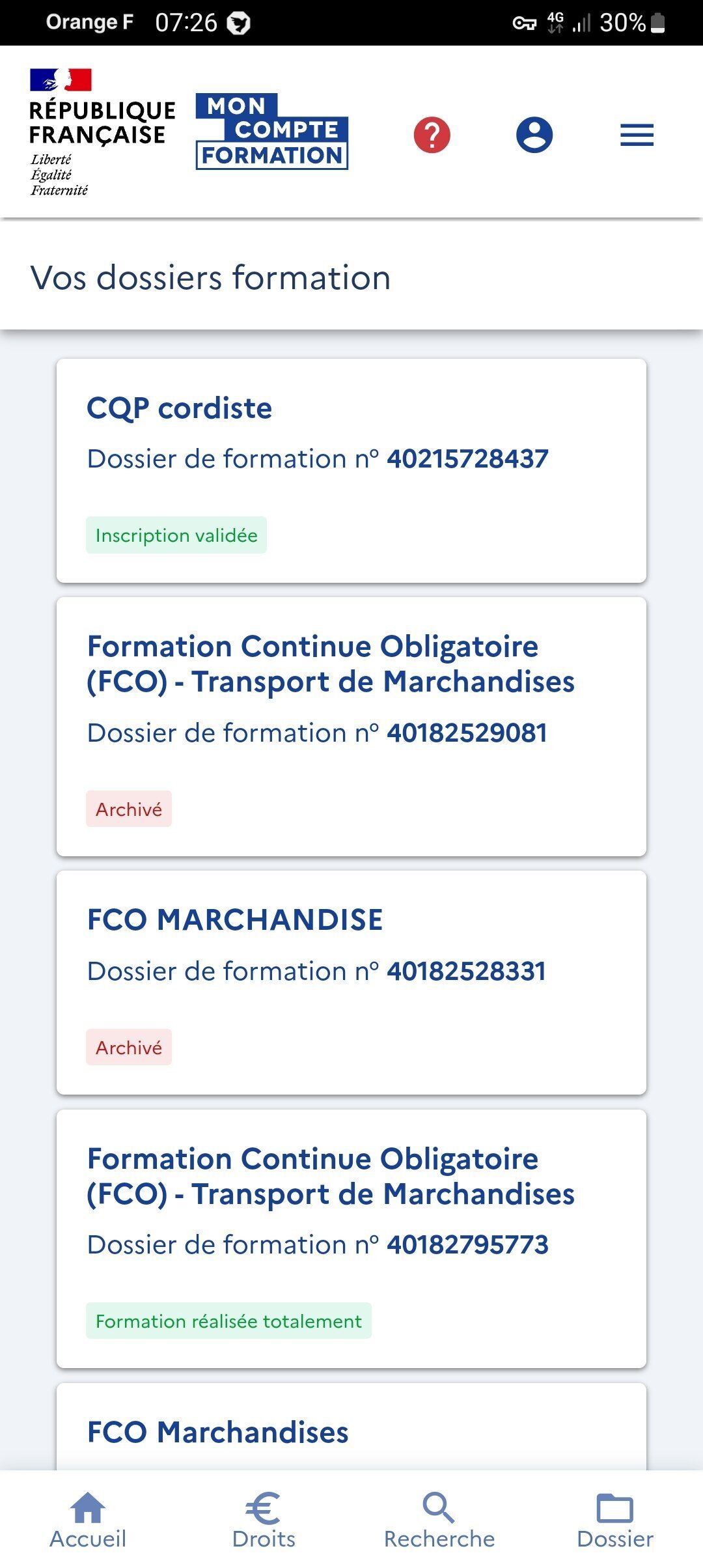Select dossier number 40182529081

click(467, 733)
